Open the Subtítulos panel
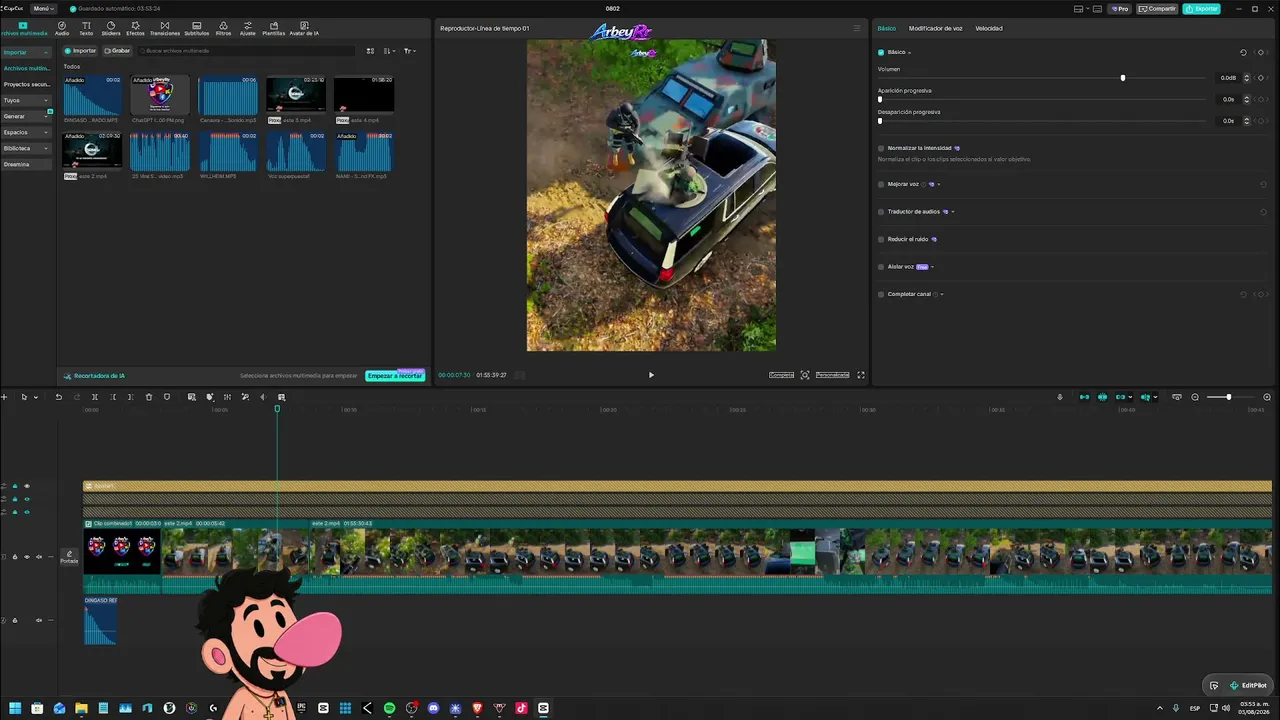The image size is (1280, 720). click(x=196, y=28)
